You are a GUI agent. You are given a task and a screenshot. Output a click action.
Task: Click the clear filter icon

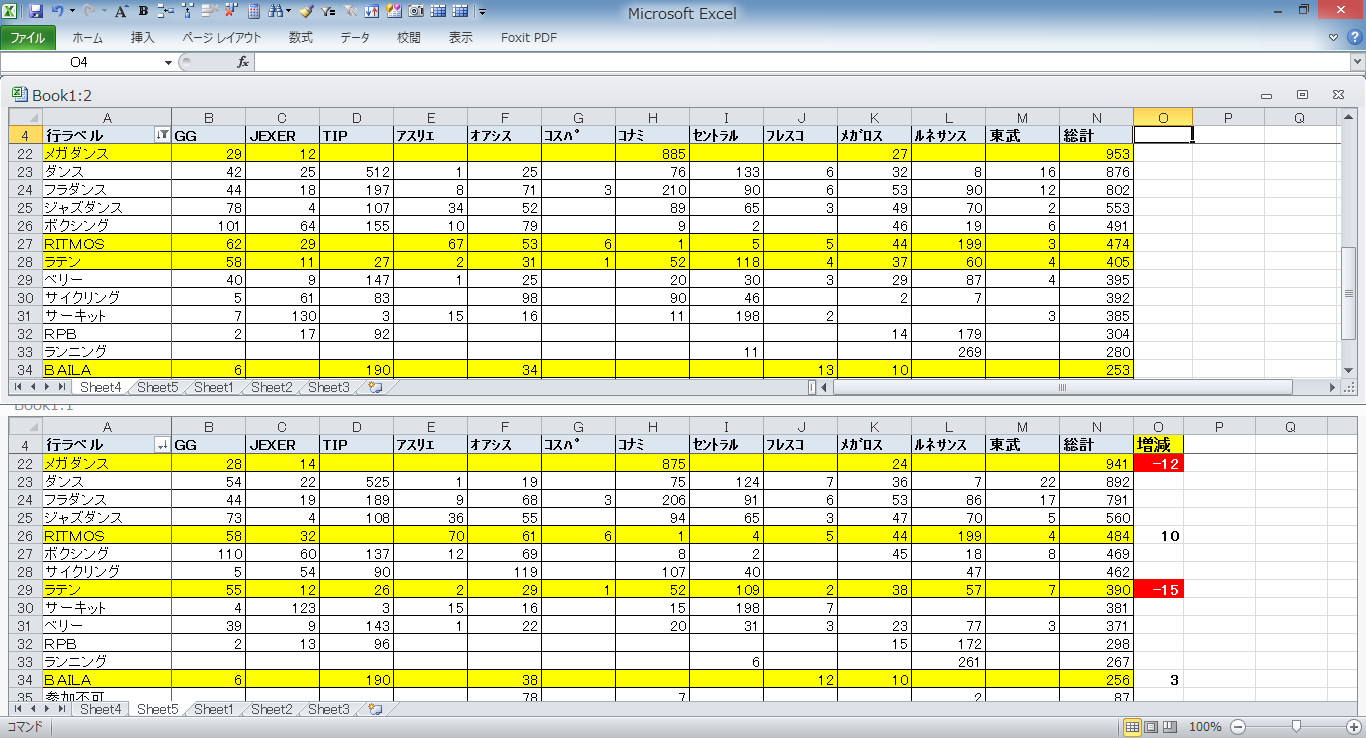[350, 12]
